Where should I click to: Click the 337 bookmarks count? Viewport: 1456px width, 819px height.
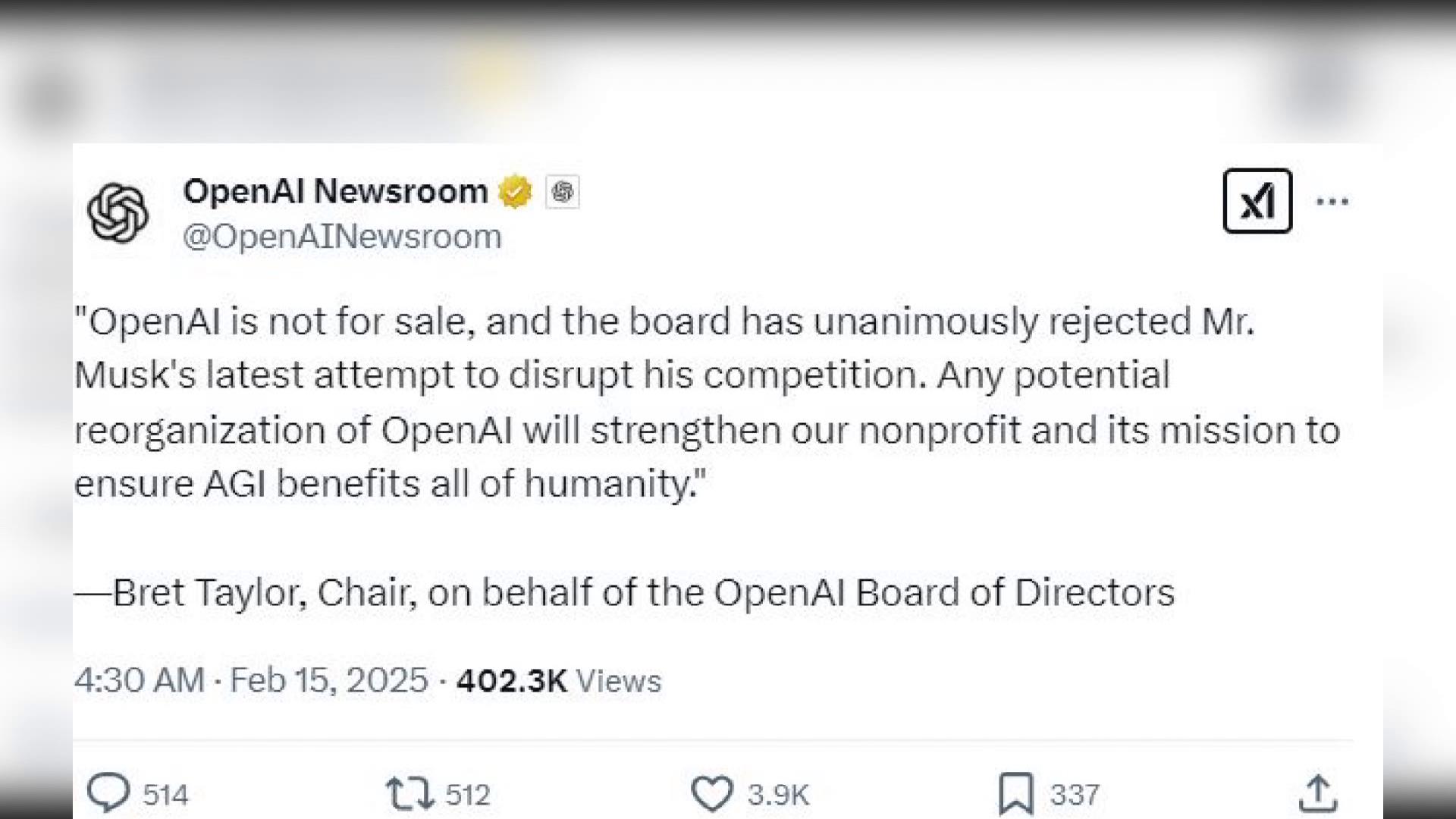1075,795
